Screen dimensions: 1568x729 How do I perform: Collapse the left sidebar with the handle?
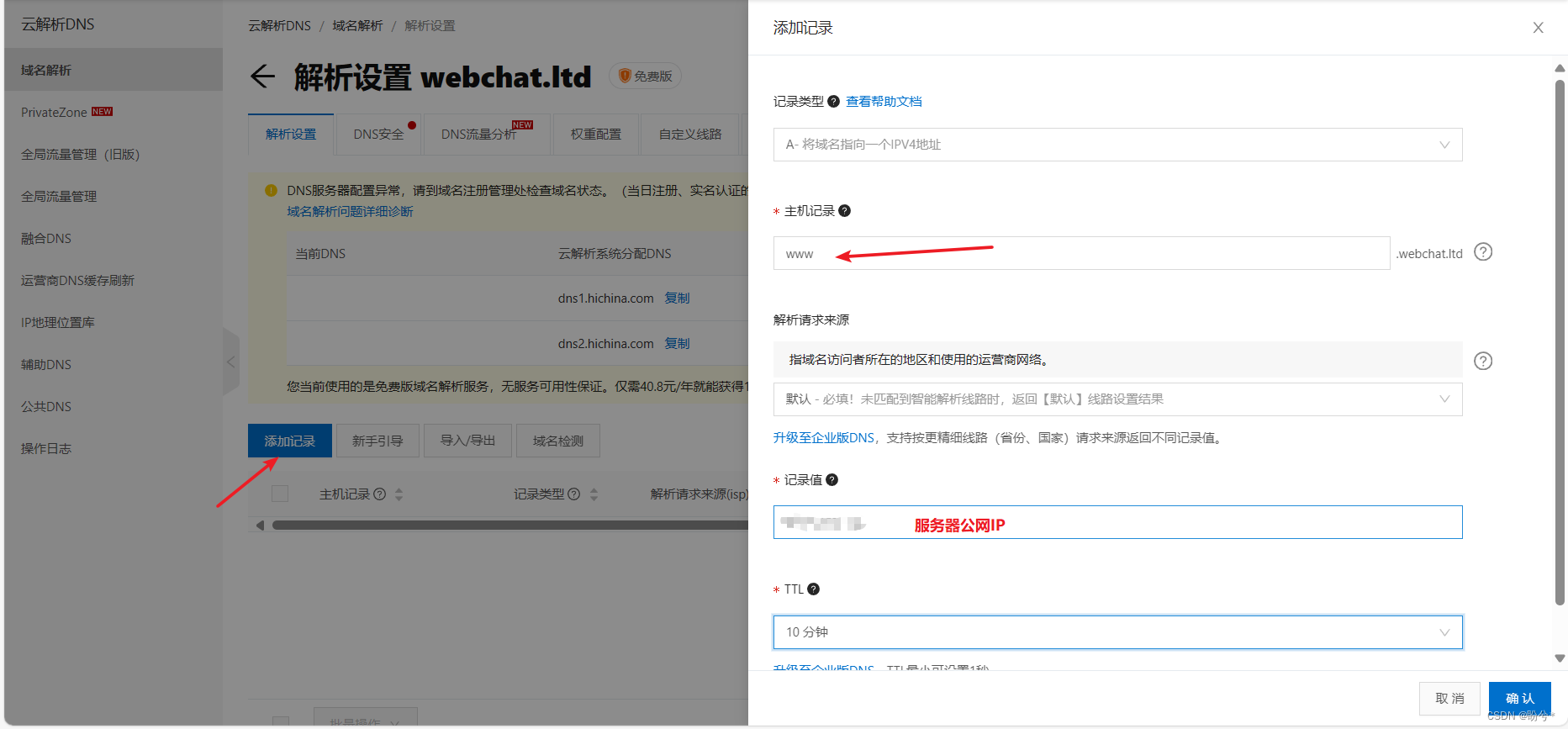pos(231,362)
